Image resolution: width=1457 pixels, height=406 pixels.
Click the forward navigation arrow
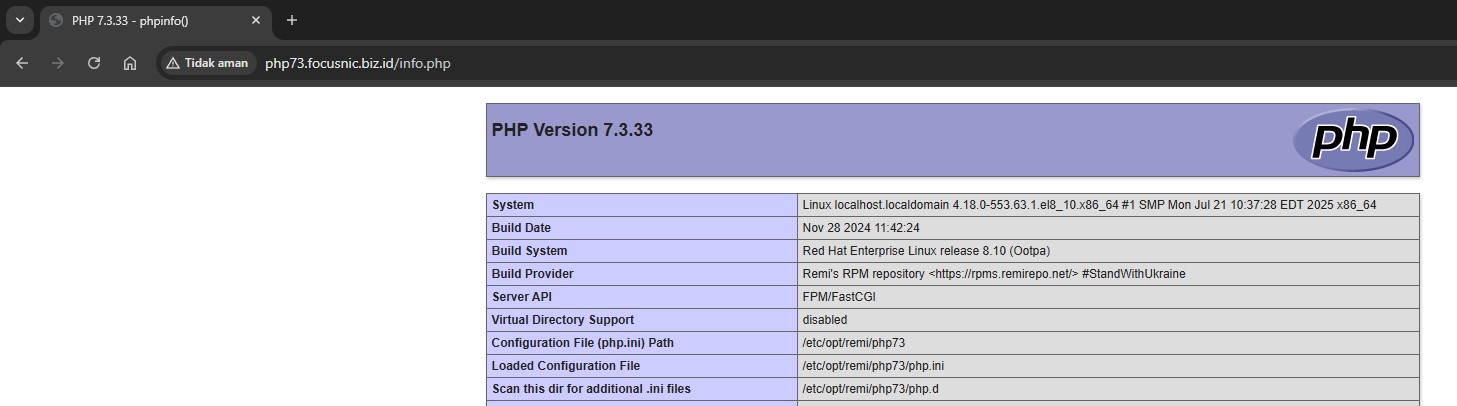click(x=58, y=63)
